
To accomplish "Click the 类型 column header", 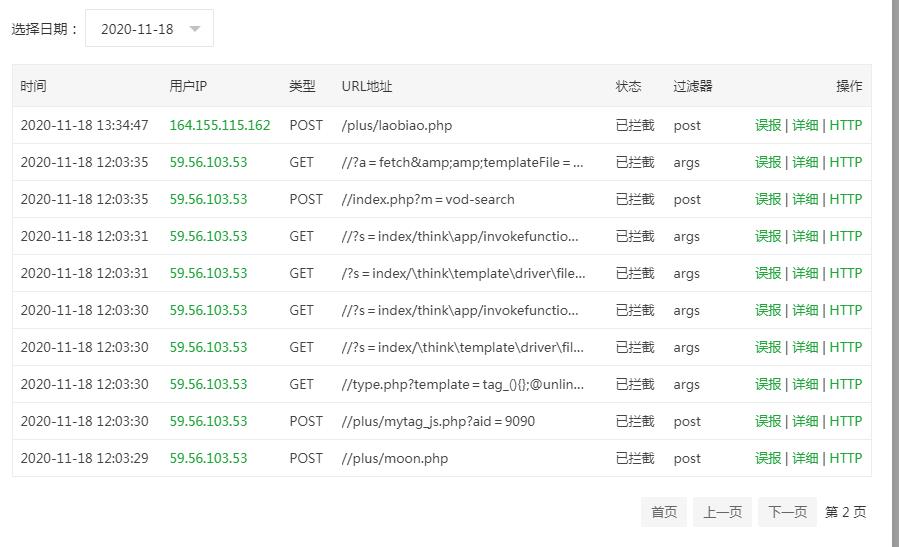I will click(302, 86).
